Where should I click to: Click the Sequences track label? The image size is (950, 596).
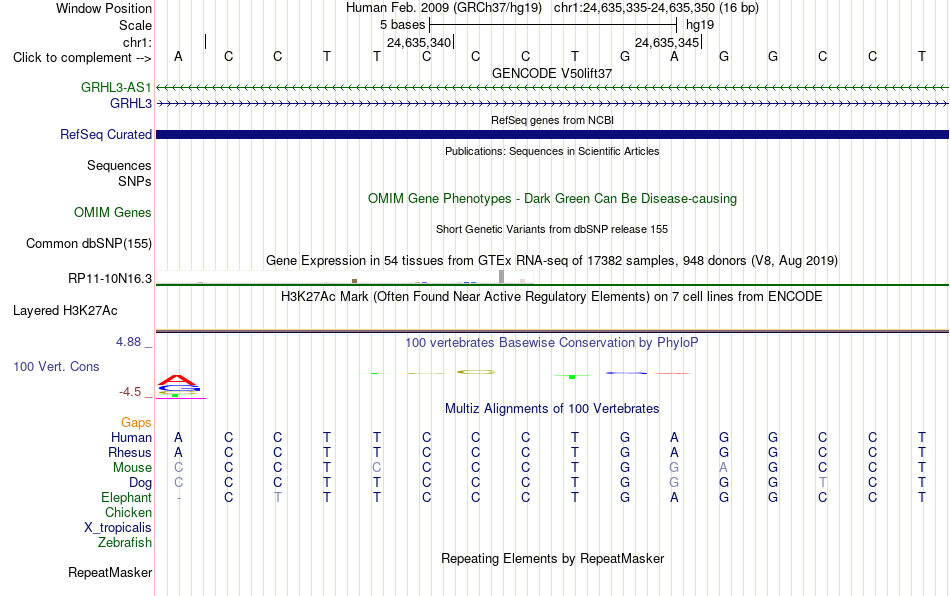[x=119, y=165]
